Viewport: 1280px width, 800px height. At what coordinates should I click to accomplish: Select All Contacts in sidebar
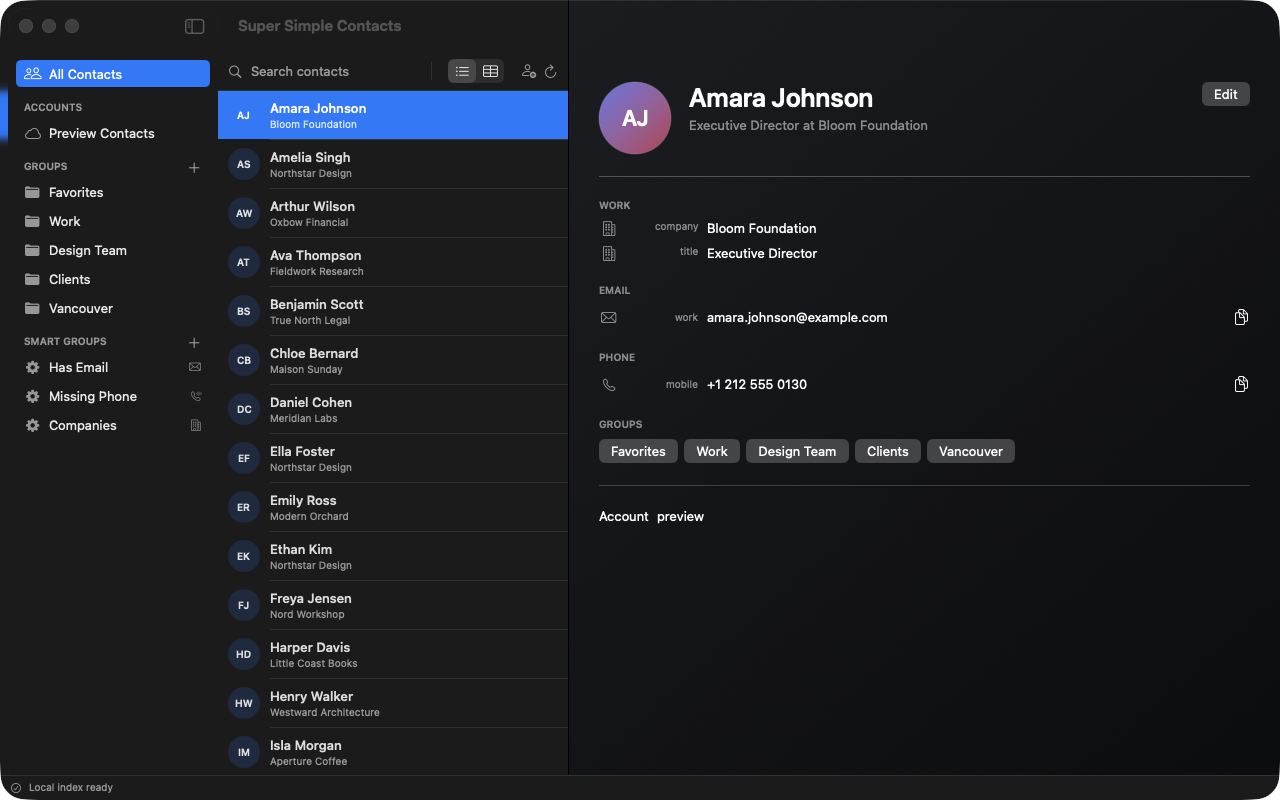pos(113,74)
